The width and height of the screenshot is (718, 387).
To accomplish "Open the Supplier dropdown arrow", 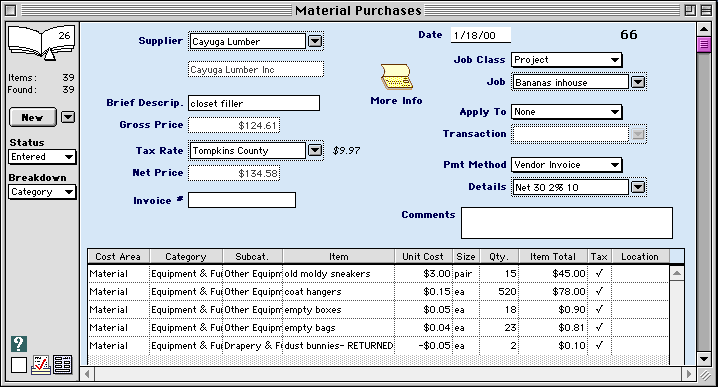I will point(315,41).
